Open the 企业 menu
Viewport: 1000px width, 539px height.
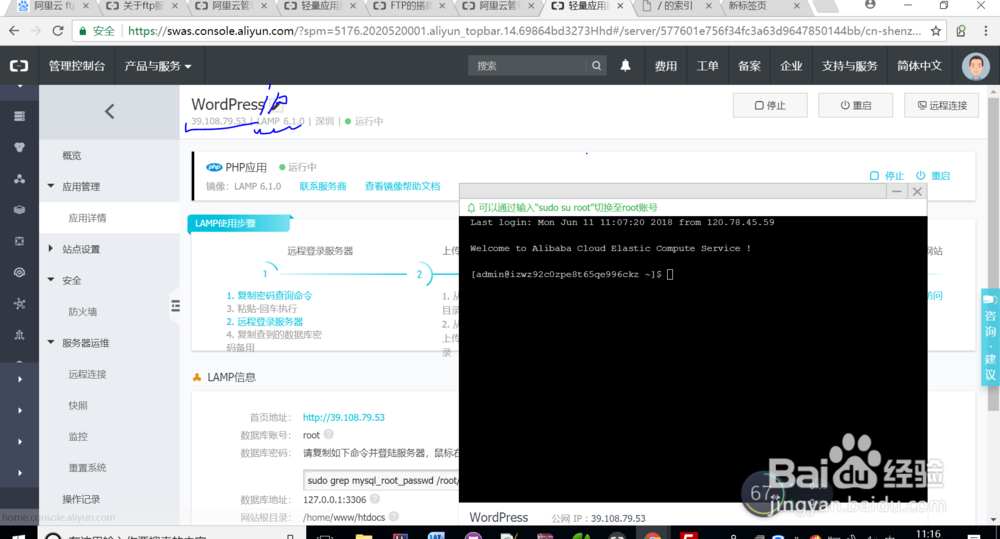coord(791,66)
